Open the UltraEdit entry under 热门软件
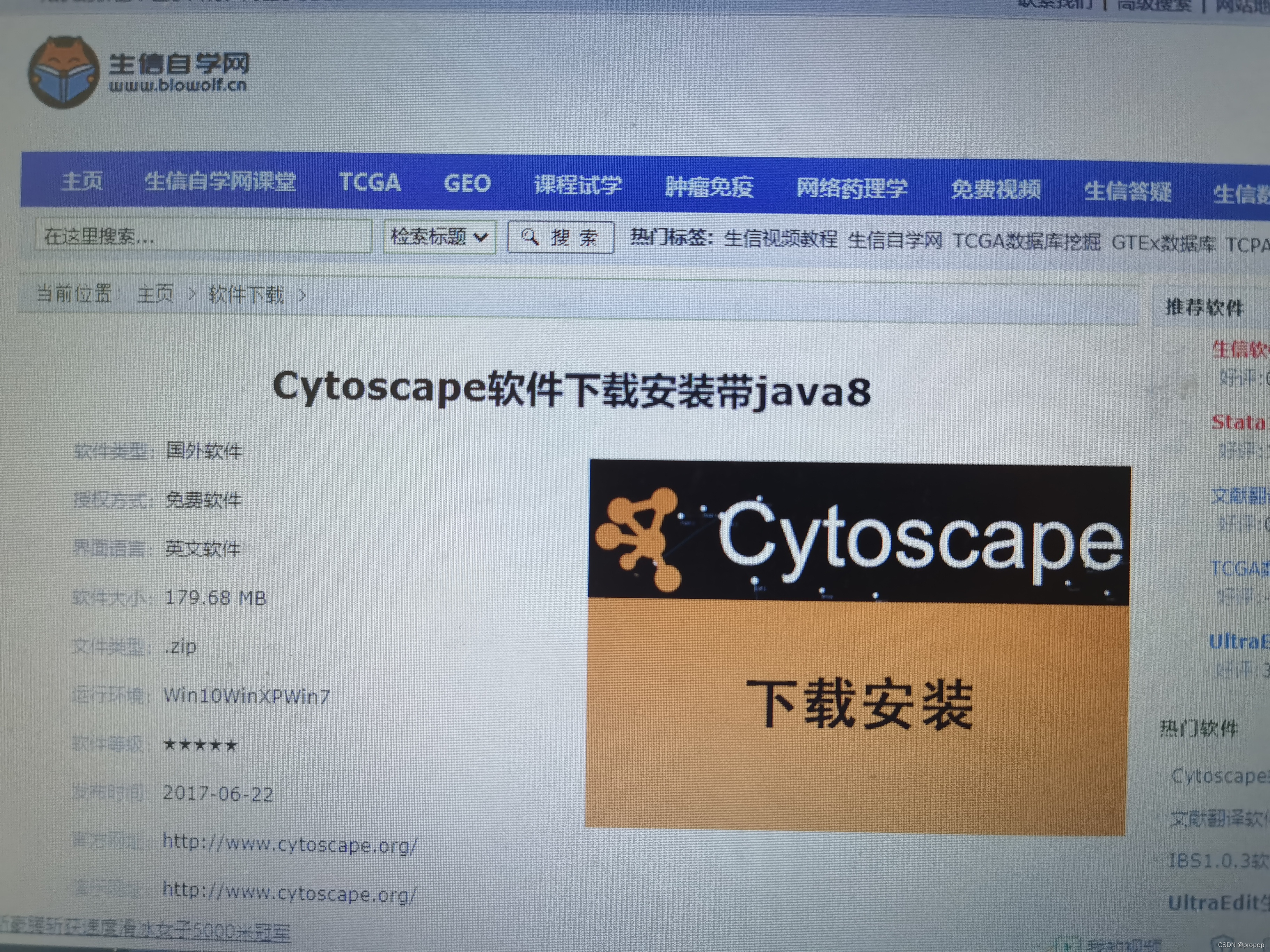The width and height of the screenshot is (1270, 952). (1218, 903)
